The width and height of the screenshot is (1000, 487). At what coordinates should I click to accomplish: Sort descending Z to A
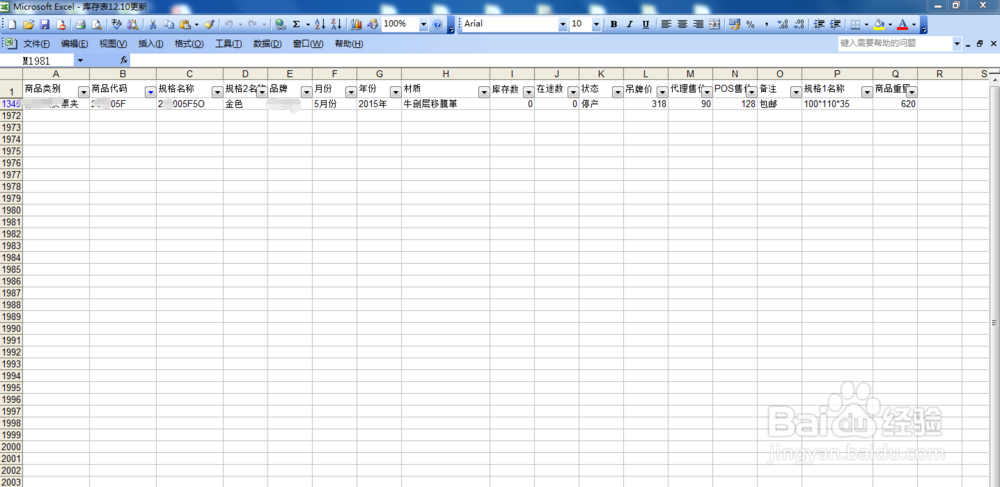[336, 24]
